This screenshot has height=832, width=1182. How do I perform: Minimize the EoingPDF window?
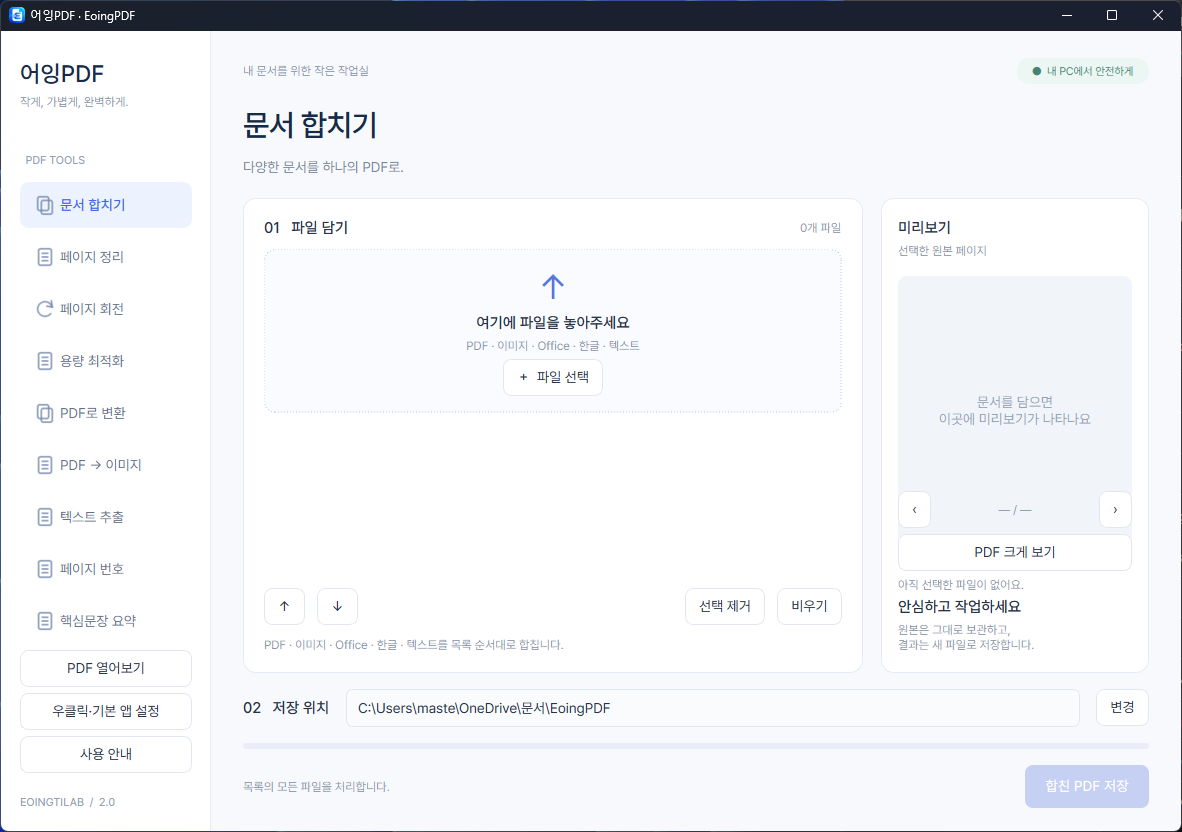tap(1067, 15)
